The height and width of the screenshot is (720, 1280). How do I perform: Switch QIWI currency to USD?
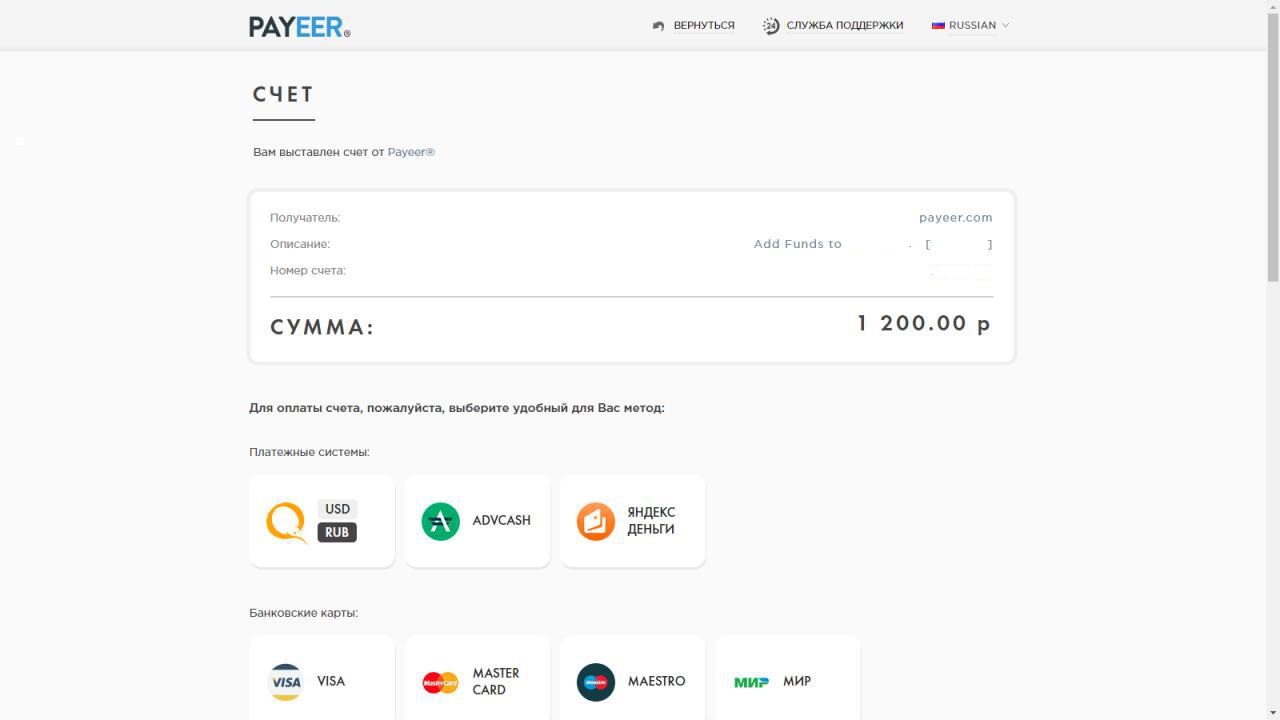(337, 509)
